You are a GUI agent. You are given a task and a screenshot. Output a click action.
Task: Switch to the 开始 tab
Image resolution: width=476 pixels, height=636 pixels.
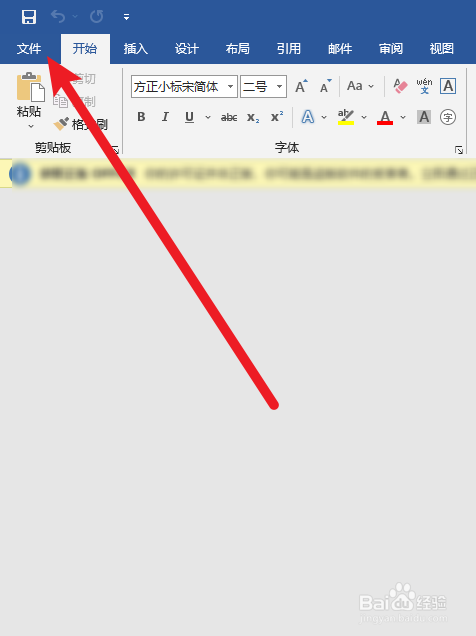[85, 49]
